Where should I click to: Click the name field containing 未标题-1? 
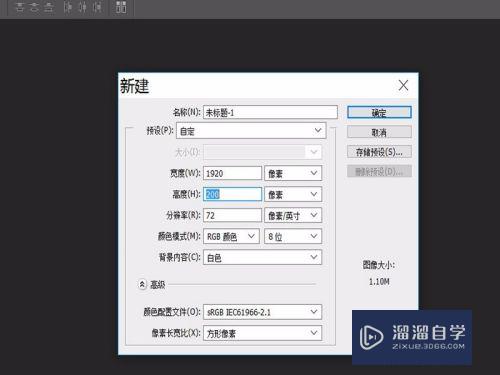click(x=270, y=112)
